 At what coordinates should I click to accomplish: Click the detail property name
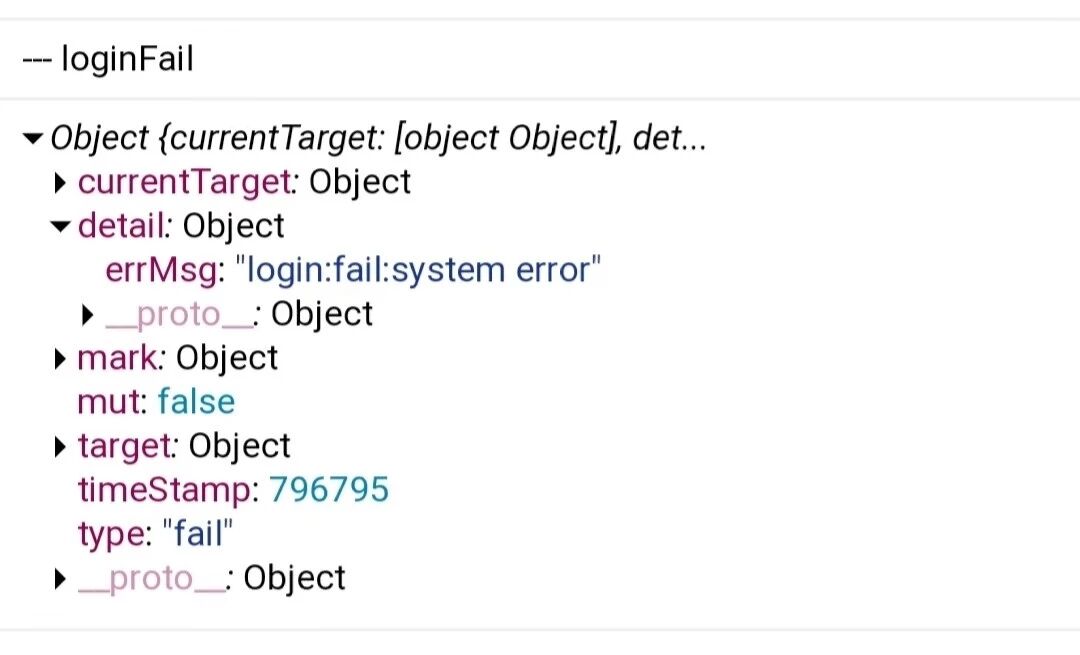coord(121,226)
